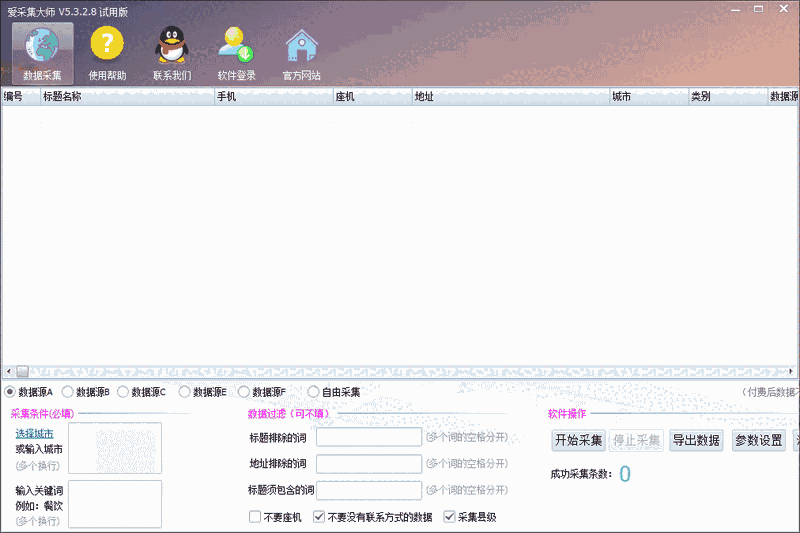
Task: Select the 数据源A radio button
Action: pyautogui.click(x=10, y=392)
